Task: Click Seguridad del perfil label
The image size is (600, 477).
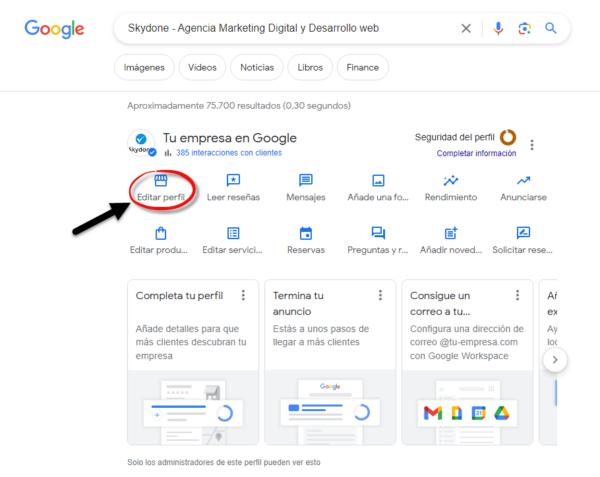Action: pos(455,137)
